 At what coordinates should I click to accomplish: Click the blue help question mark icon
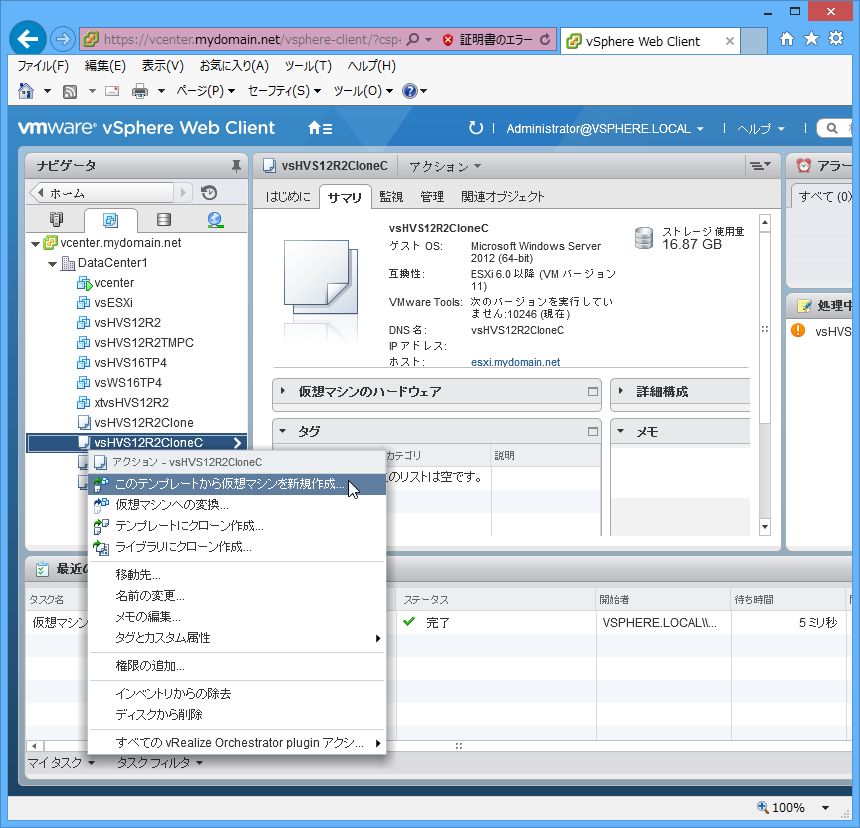point(409,90)
